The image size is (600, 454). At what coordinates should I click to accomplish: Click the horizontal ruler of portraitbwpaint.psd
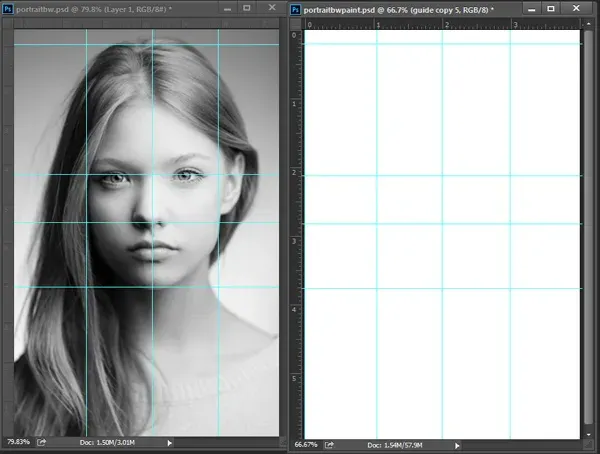click(442, 24)
